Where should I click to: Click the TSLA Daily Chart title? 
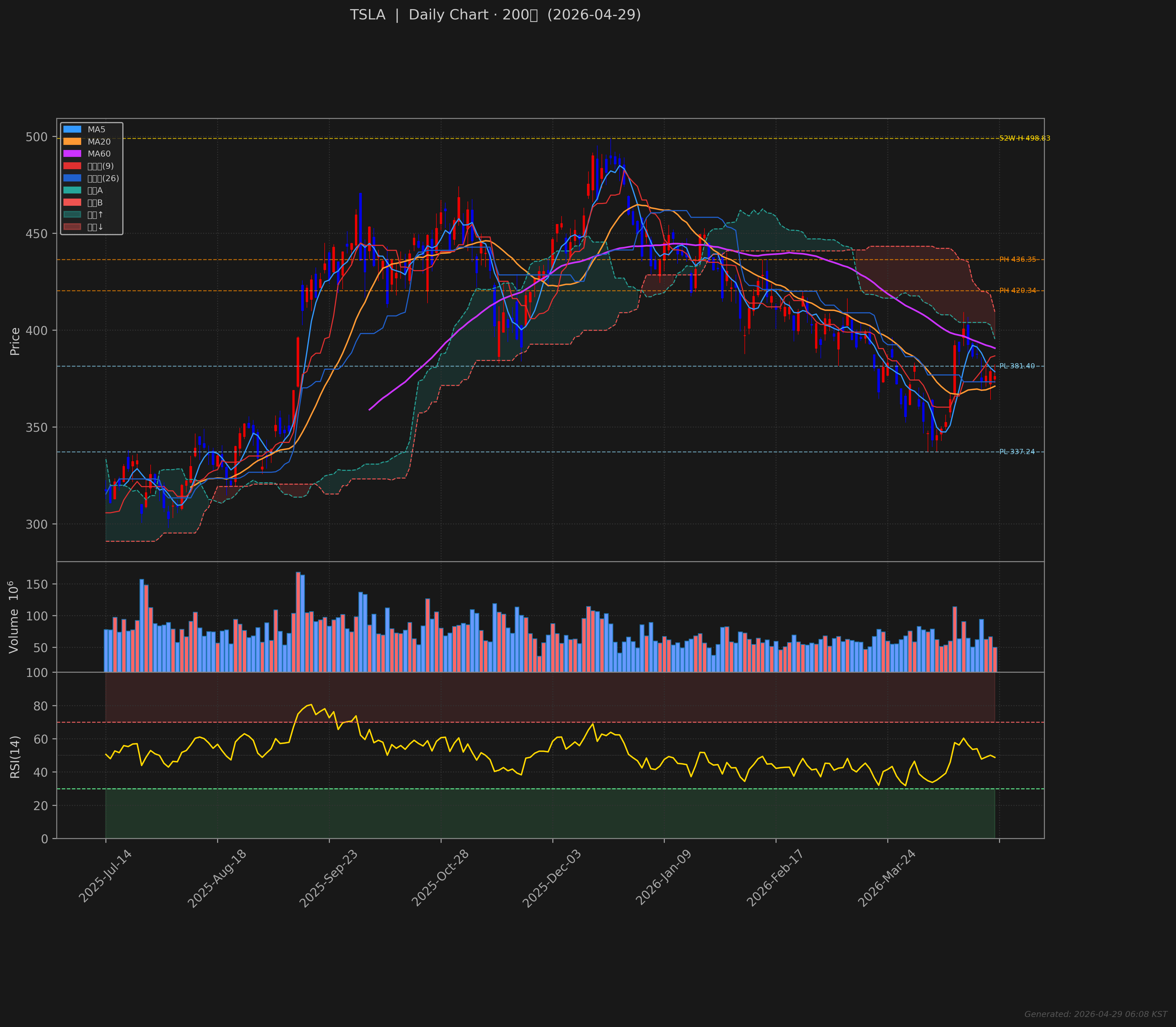pyautogui.click(x=495, y=15)
